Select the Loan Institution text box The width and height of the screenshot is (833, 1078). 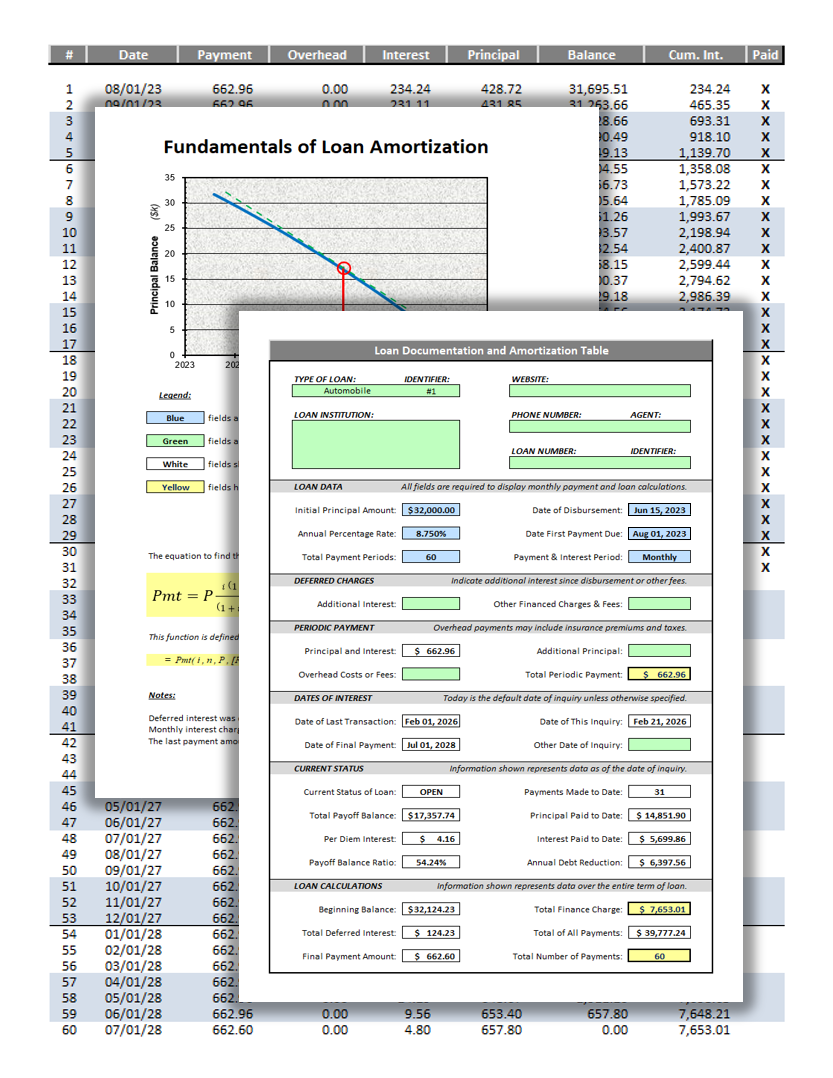(x=376, y=444)
